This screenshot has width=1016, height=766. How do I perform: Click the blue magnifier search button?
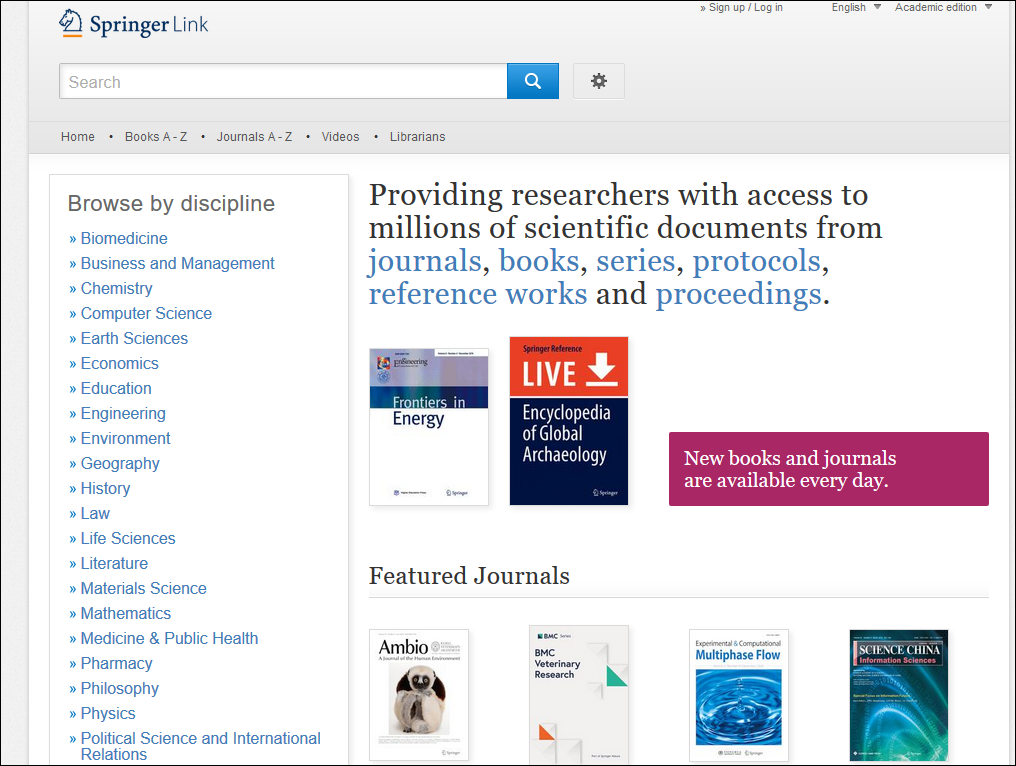533,81
